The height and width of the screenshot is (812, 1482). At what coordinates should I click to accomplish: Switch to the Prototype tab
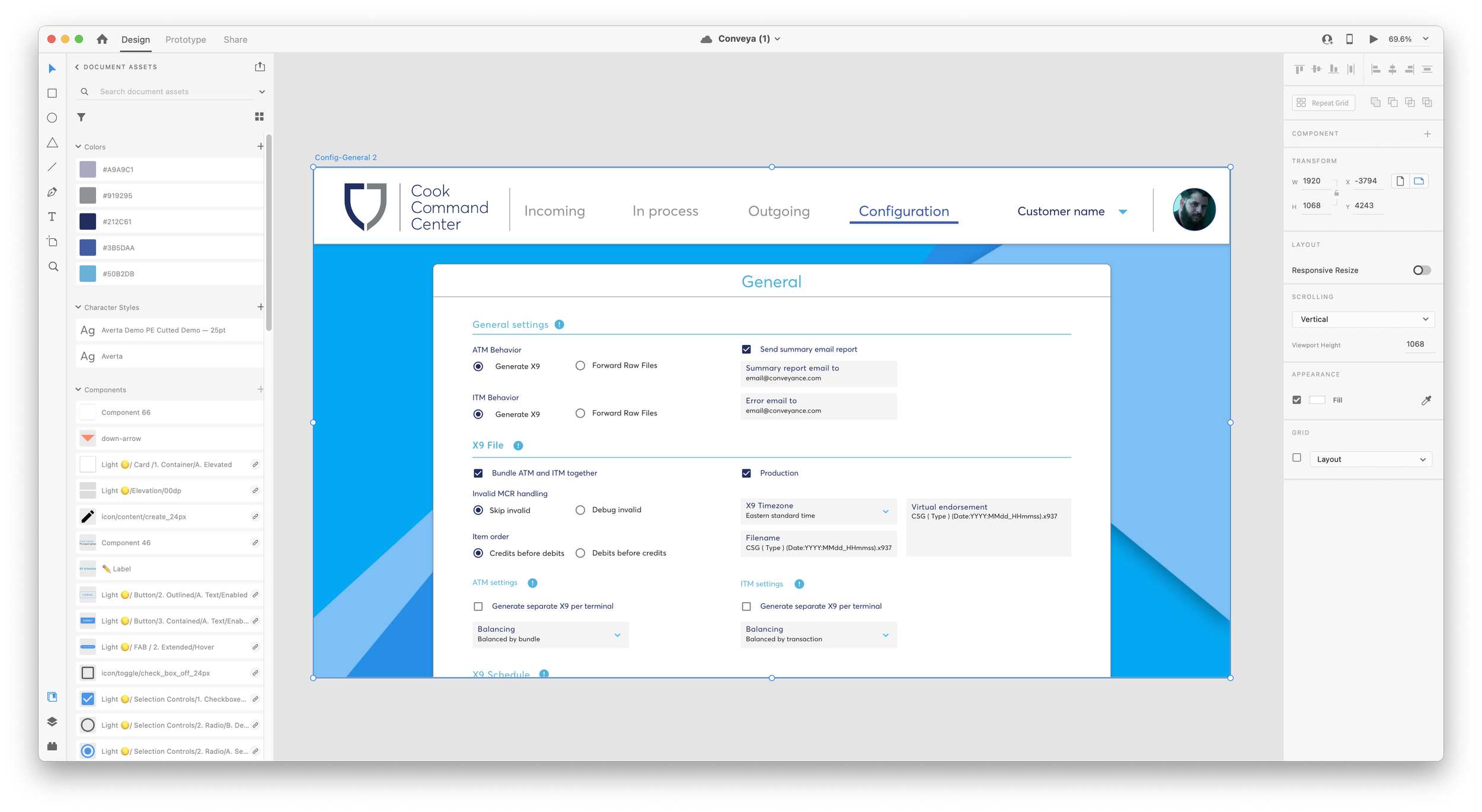(186, 40)
